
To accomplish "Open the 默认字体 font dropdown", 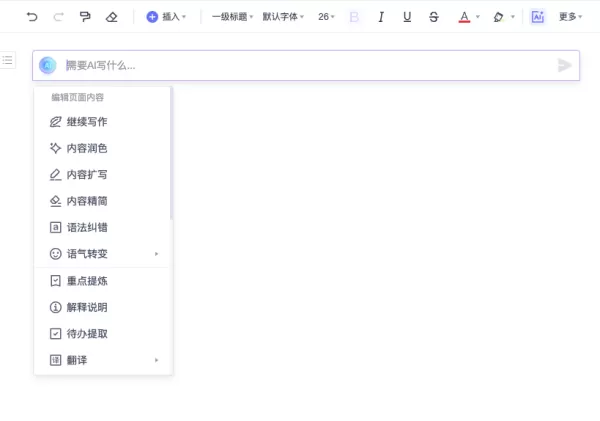I will click(283, 17).
